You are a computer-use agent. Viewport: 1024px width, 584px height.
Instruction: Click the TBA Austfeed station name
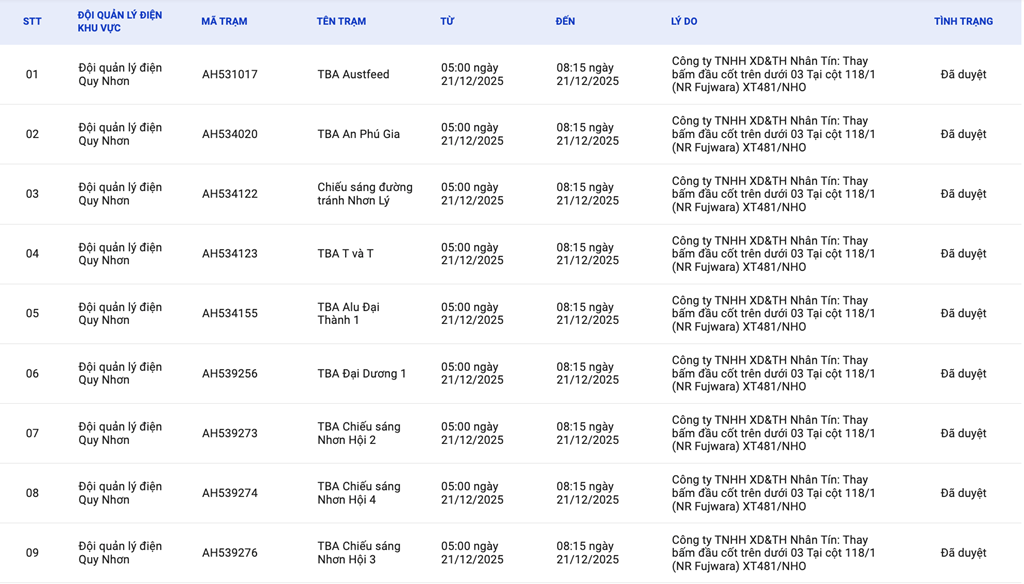[353, 74]
